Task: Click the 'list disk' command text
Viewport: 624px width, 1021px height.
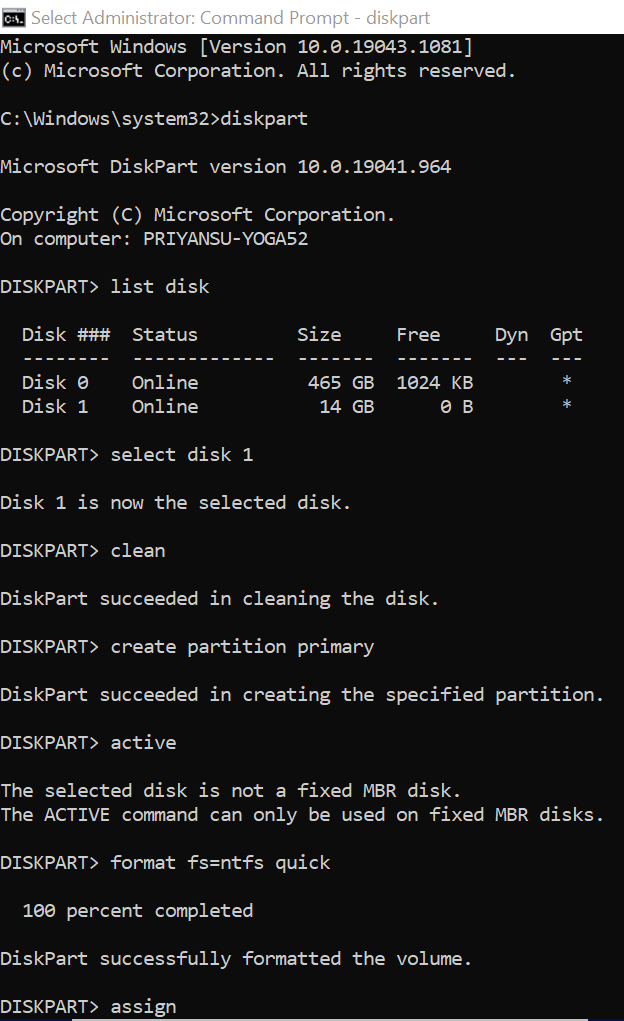Action: (x=160, y=287)
